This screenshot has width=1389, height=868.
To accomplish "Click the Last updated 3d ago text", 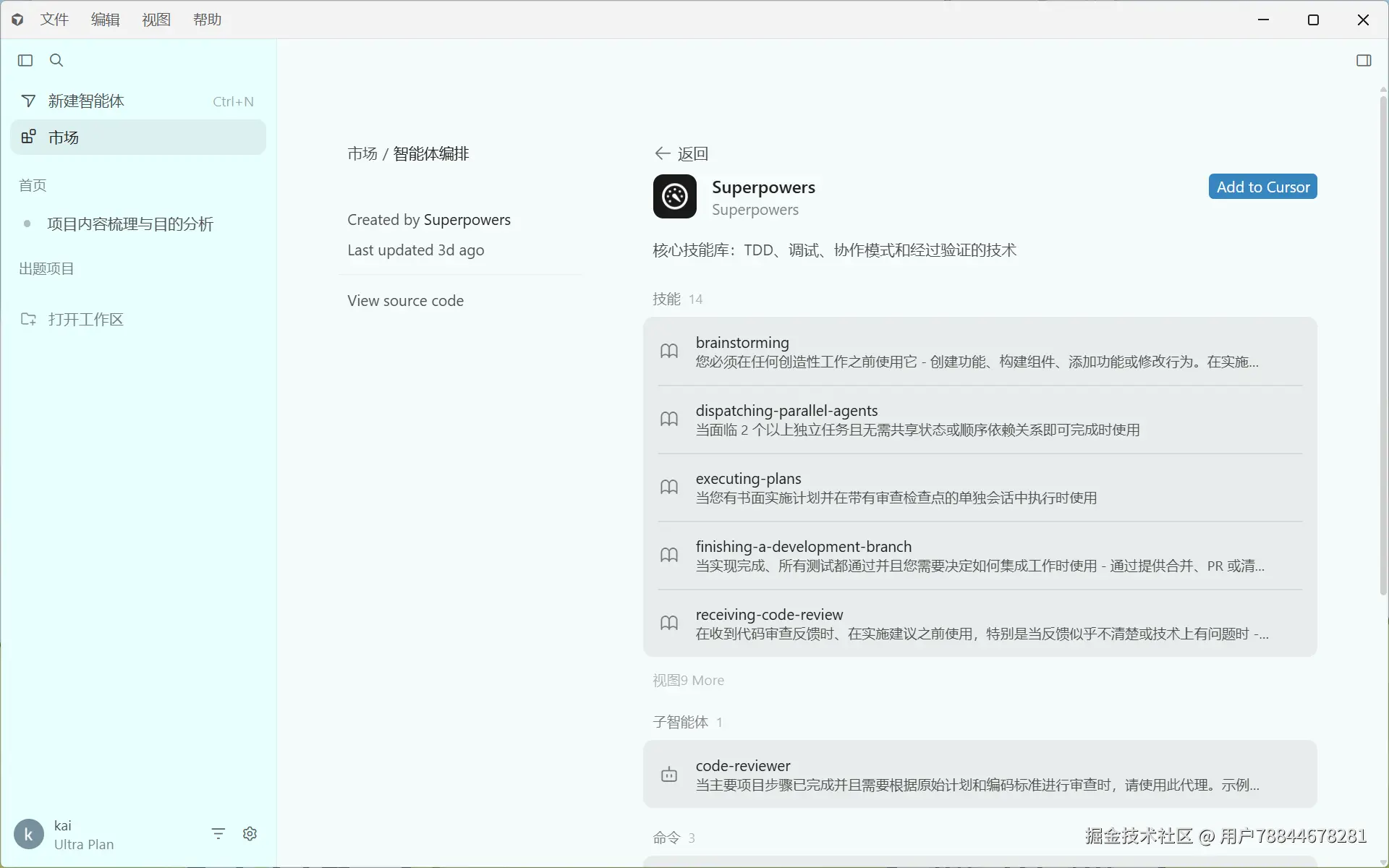I will click(416, 250).
